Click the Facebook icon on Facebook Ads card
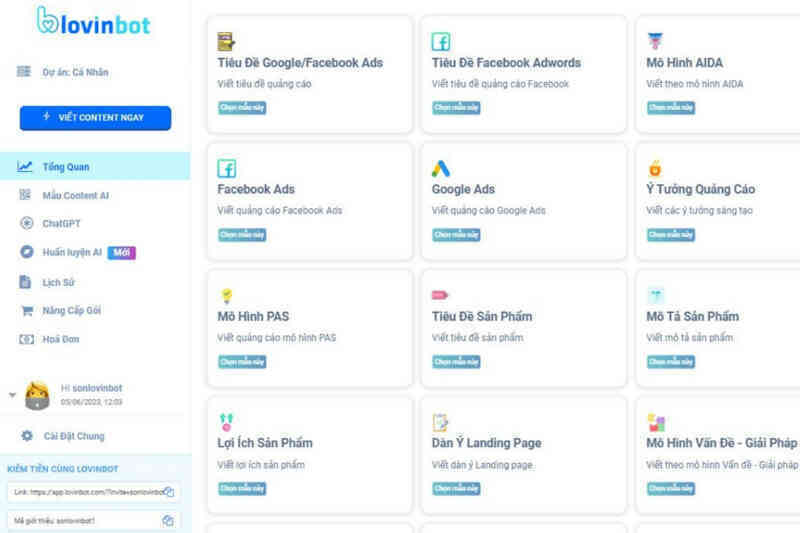The height and width of the screenshot is (533, 800). (x=227, y=168)
